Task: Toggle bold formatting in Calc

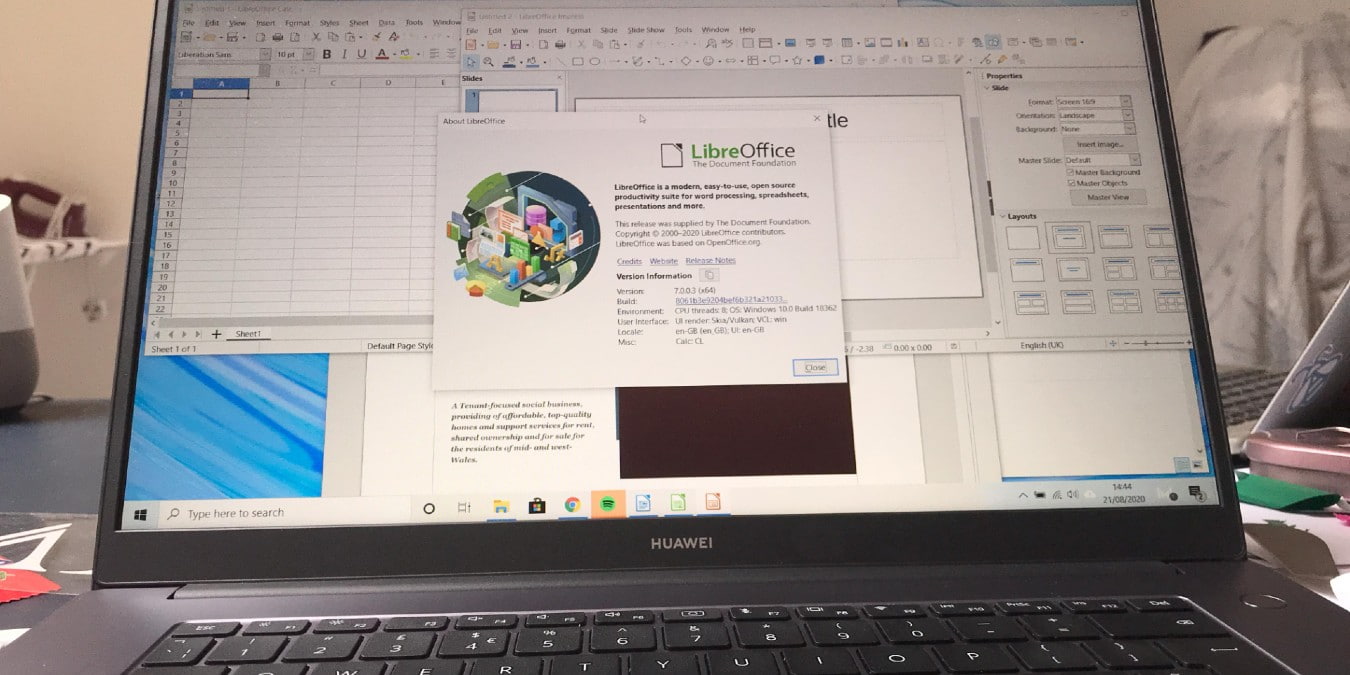Action: pos(328,53)
